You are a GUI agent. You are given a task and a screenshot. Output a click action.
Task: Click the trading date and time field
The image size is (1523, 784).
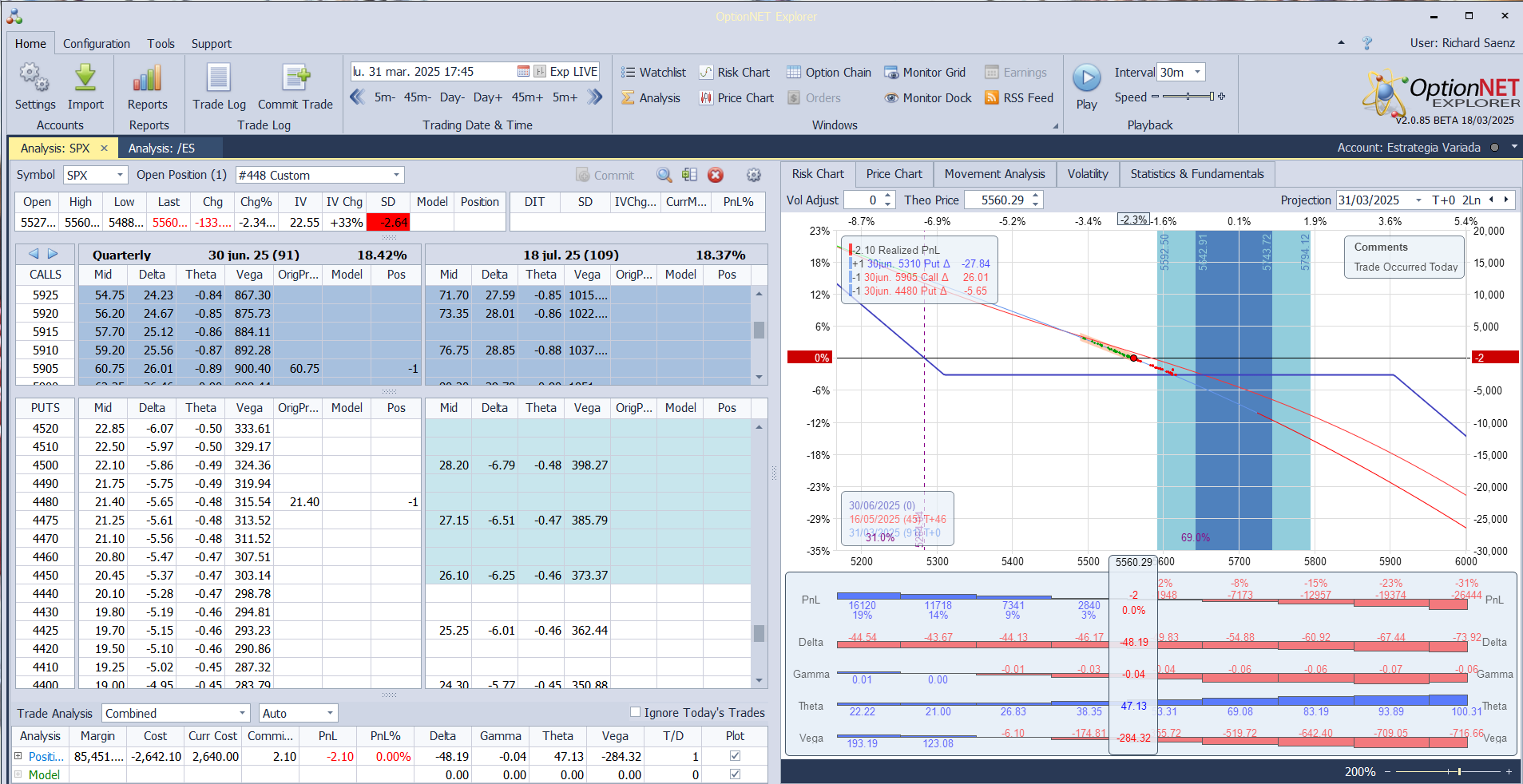(433, 71)
